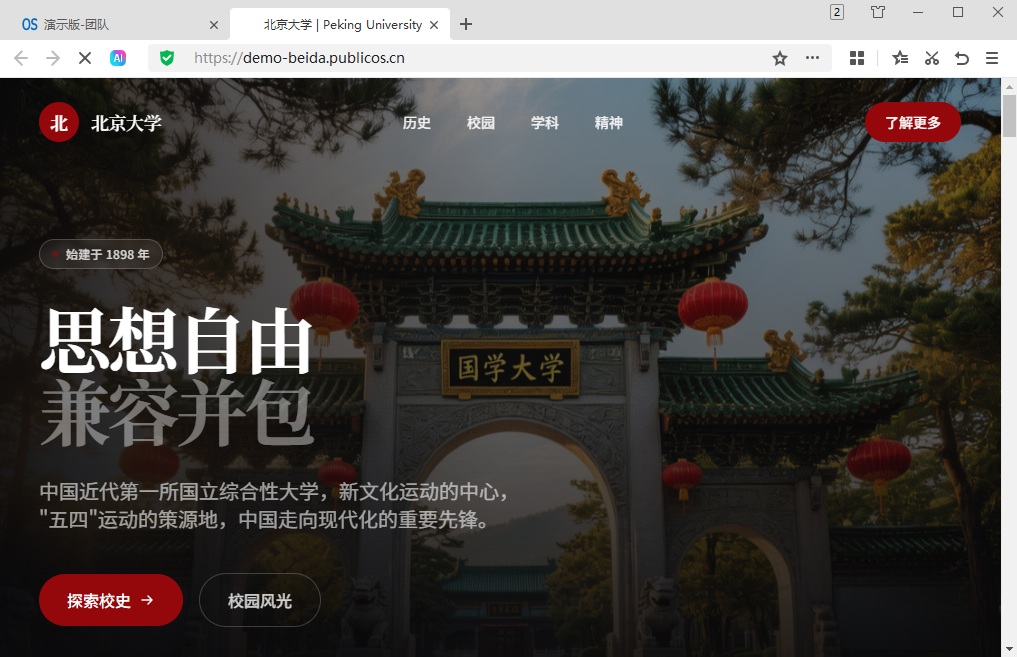Open the browser hamburger menu

[x=992, y=58]
